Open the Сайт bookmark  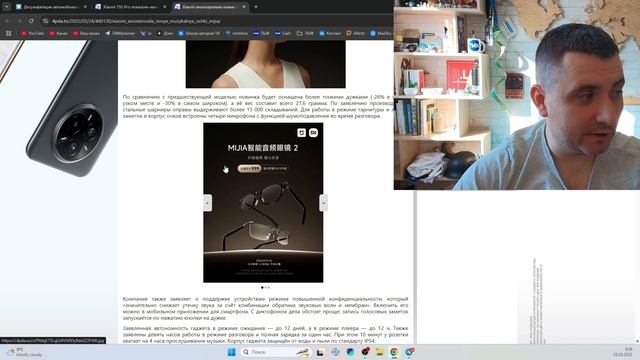pyautogui.click(x=283, y=33)
